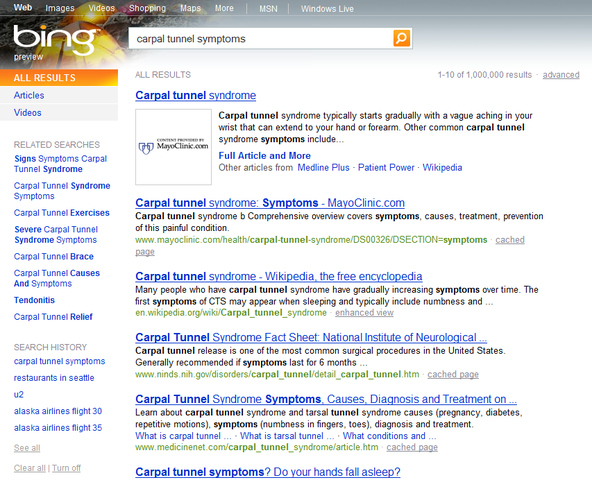This screenshot has height=480, width=592.
Task: Open Medline Plus article
Action: click(x=323, y=167)
